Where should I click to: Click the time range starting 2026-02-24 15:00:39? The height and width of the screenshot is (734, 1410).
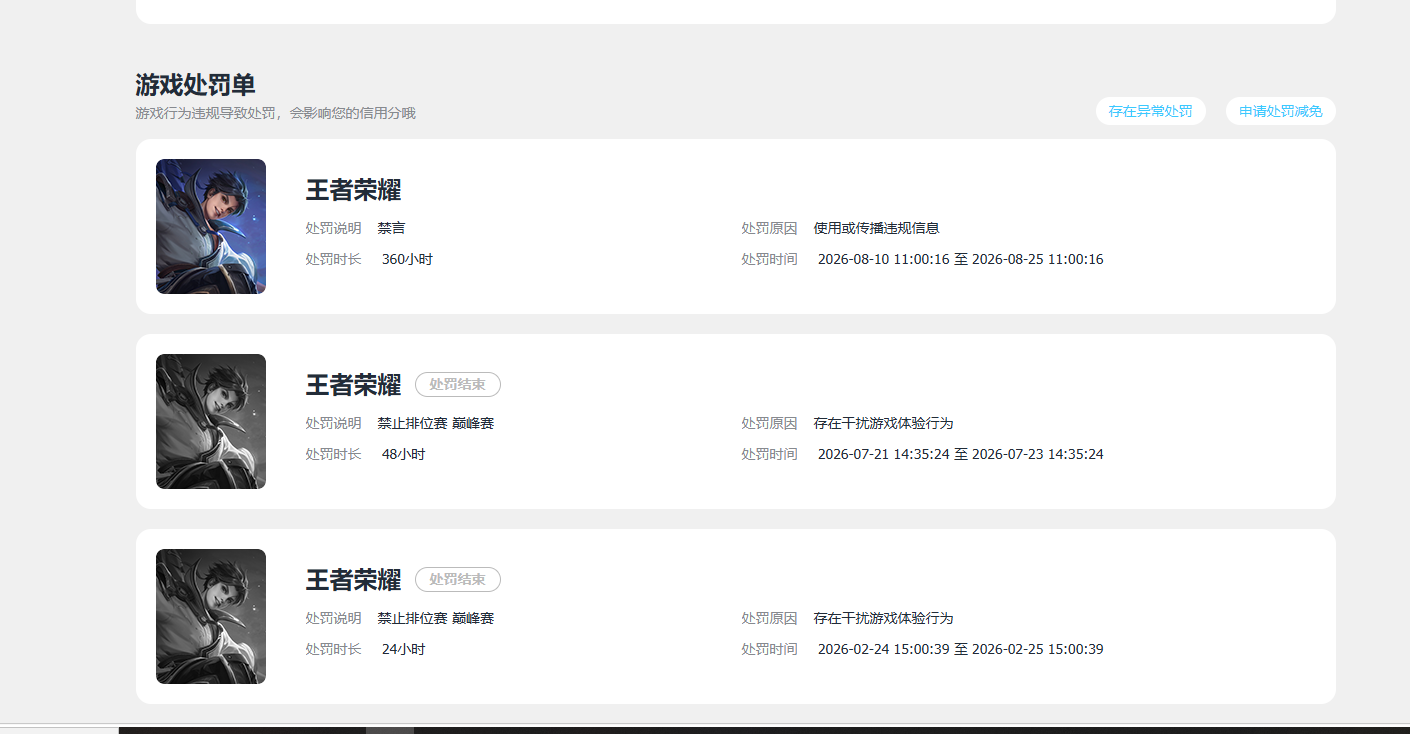click(x=960, y=649)
